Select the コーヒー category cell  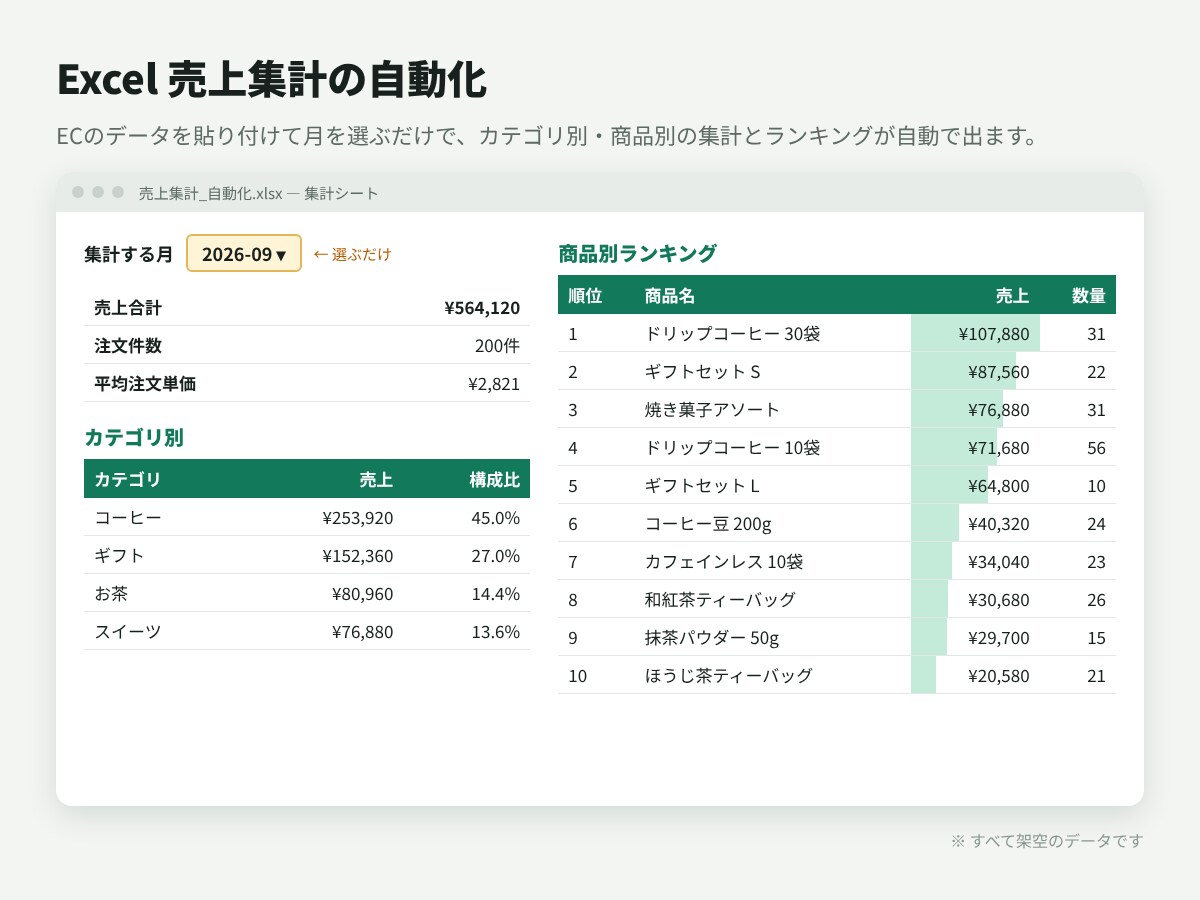tap(127, 517)
